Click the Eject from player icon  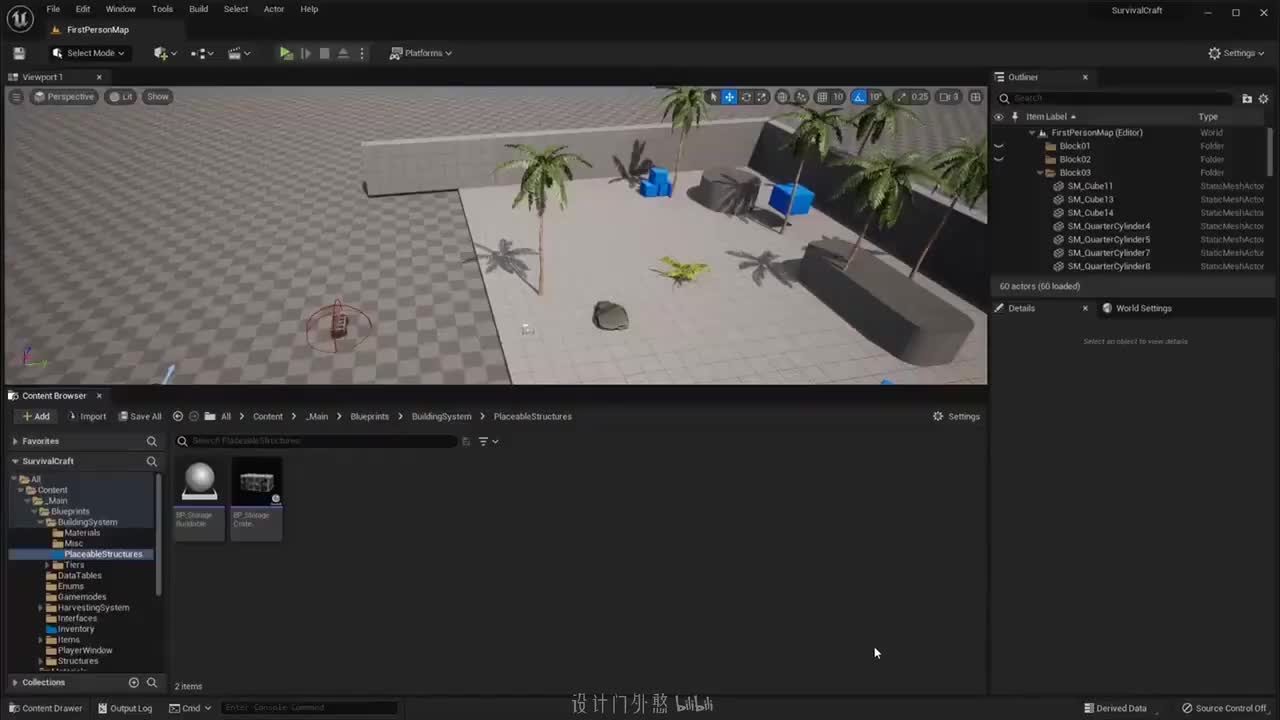343,53
